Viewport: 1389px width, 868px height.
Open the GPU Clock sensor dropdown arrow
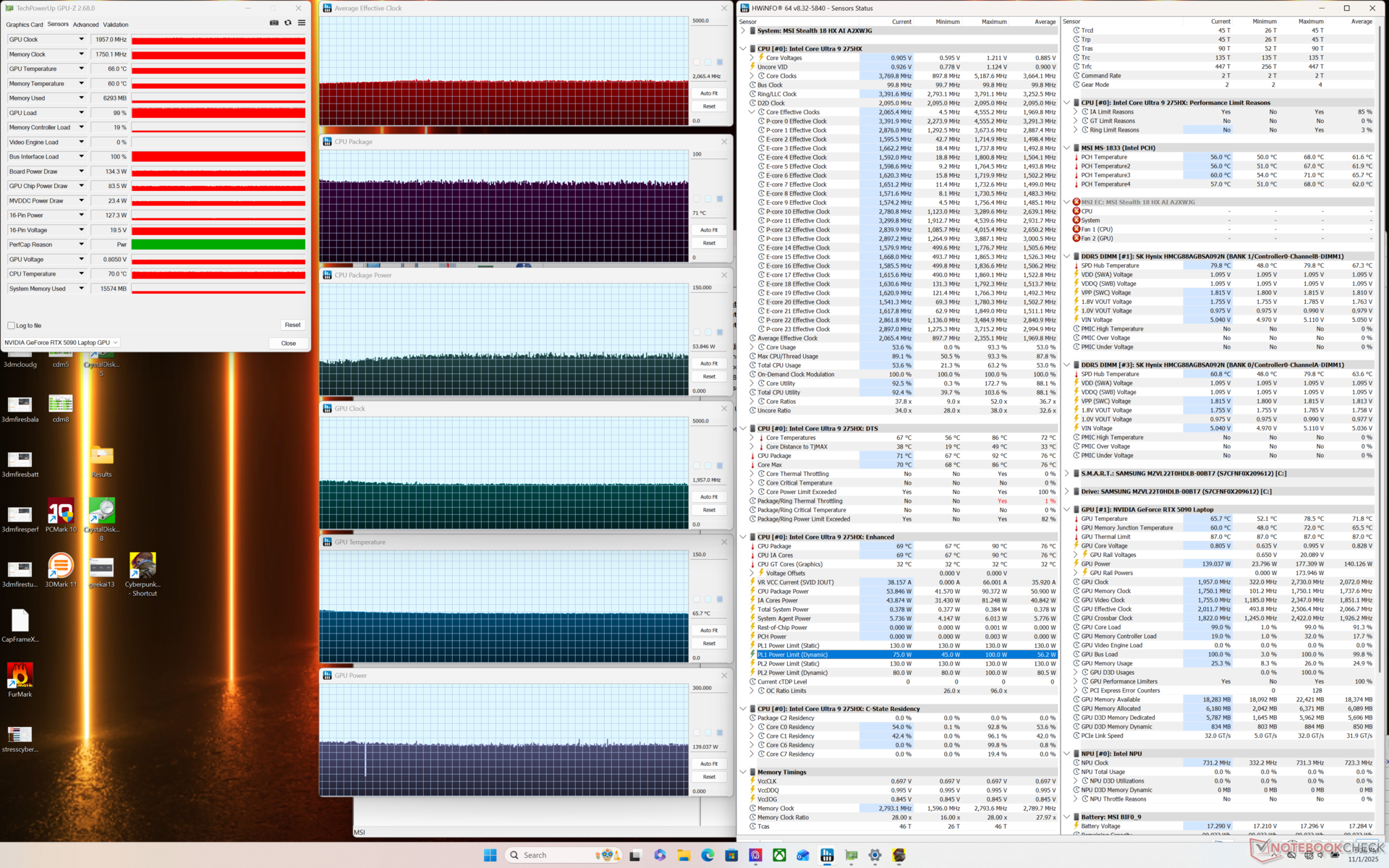(81, 40)
